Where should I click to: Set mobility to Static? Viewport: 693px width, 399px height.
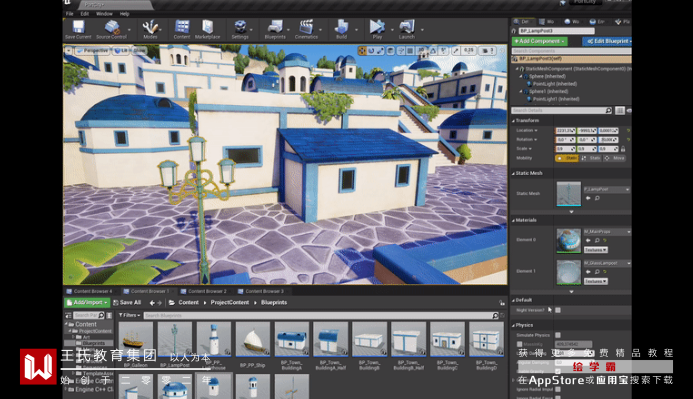pos(567,158)
